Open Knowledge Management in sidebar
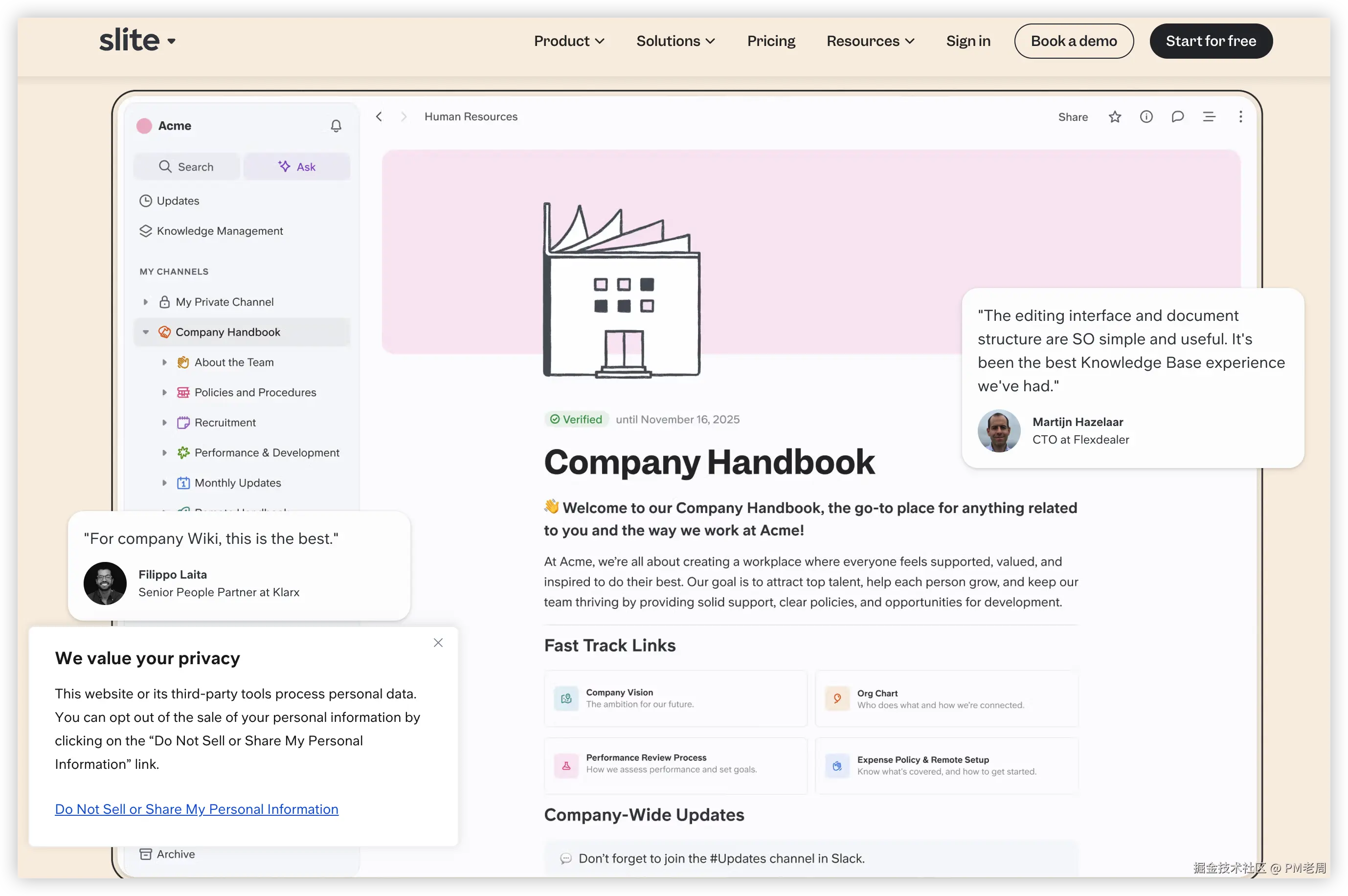 tap(220, 231)
